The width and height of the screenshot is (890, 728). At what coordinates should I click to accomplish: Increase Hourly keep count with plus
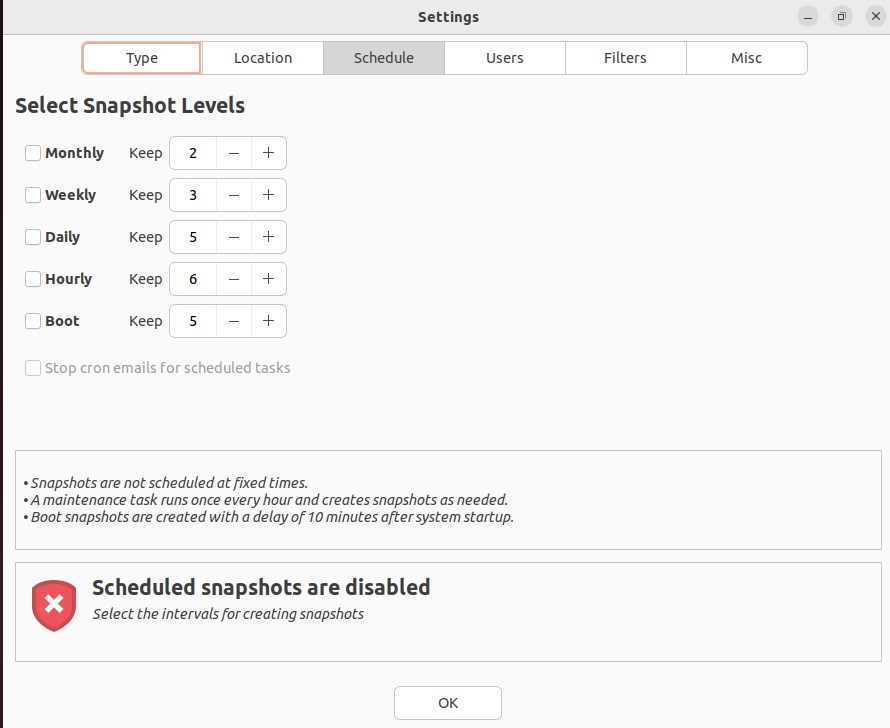click(268, 279)
